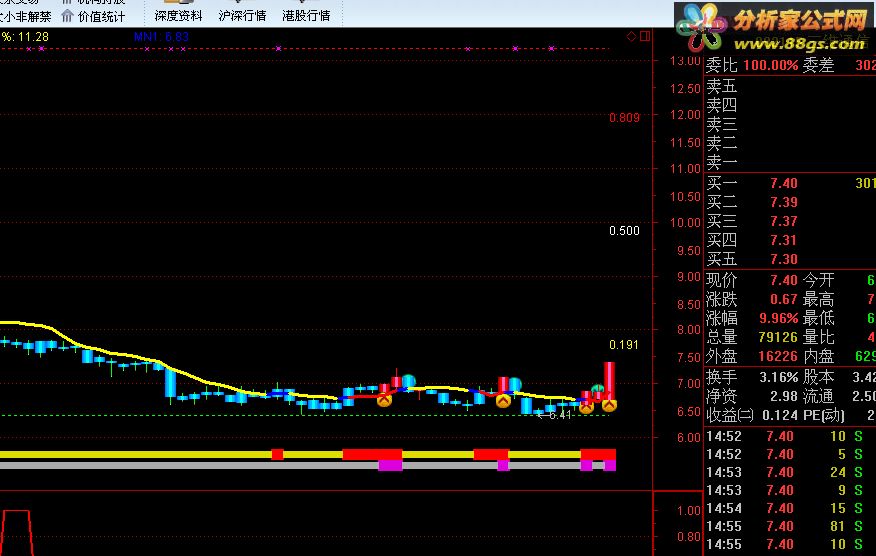
Task: Click the 委比 100.00% value
Action: 770,65
